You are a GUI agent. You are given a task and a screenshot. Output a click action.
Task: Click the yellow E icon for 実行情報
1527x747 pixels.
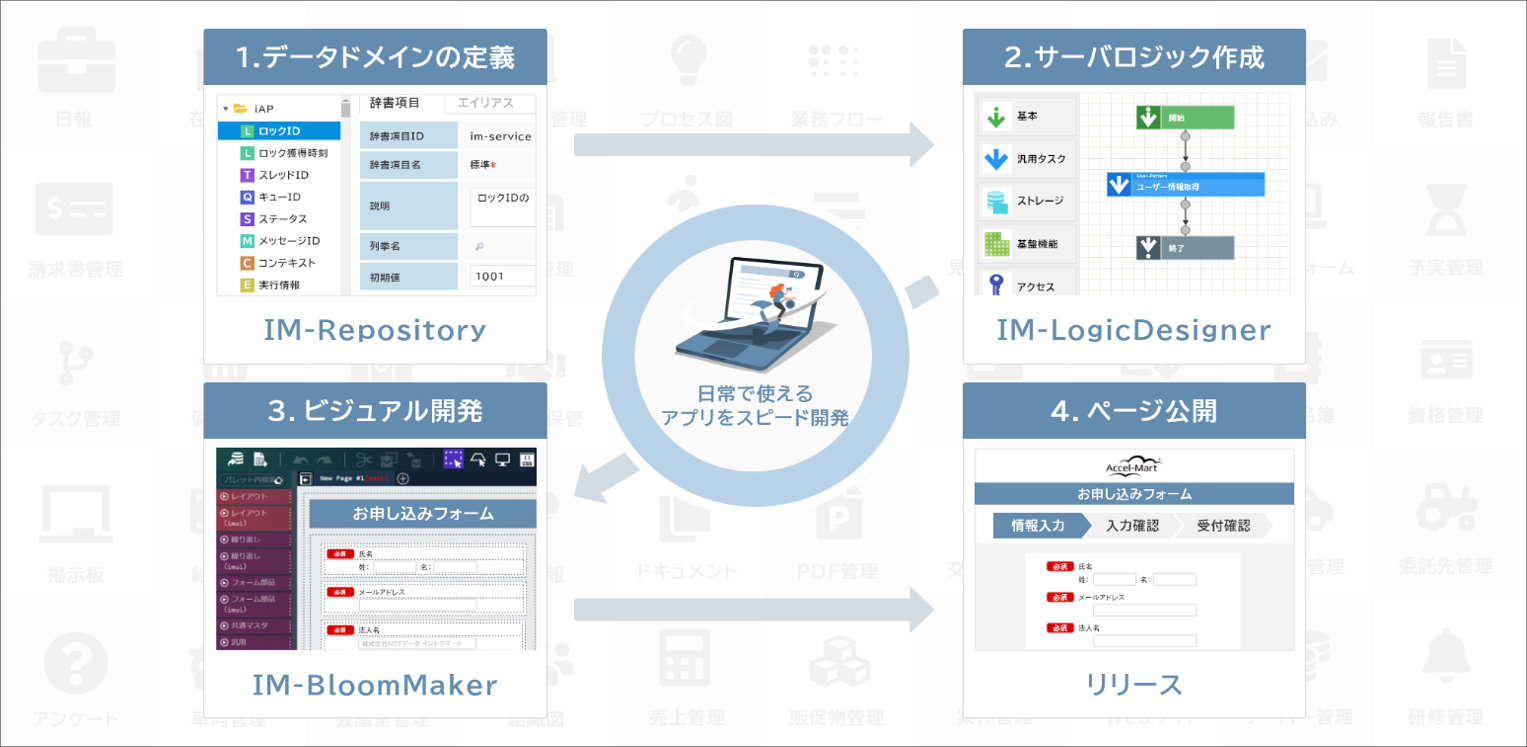pos(247,285)
